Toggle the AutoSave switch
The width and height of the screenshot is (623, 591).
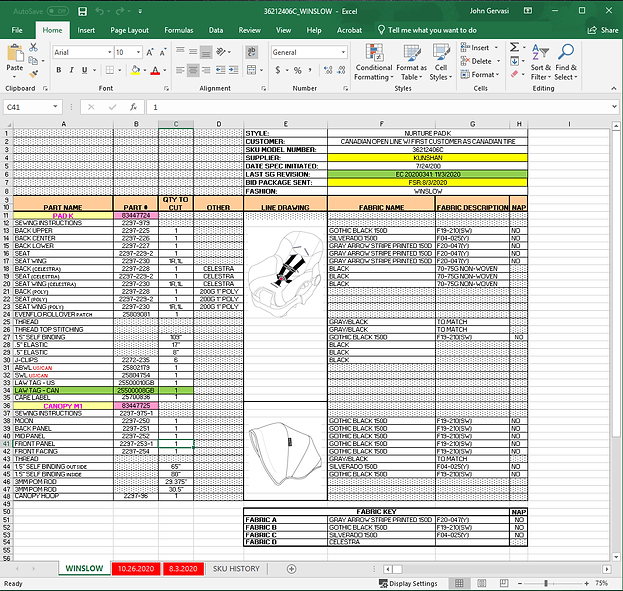tap(58, 11)
